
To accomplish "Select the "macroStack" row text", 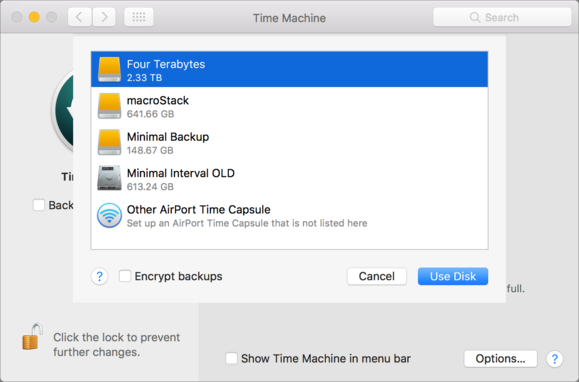I will tap(158, 100).
